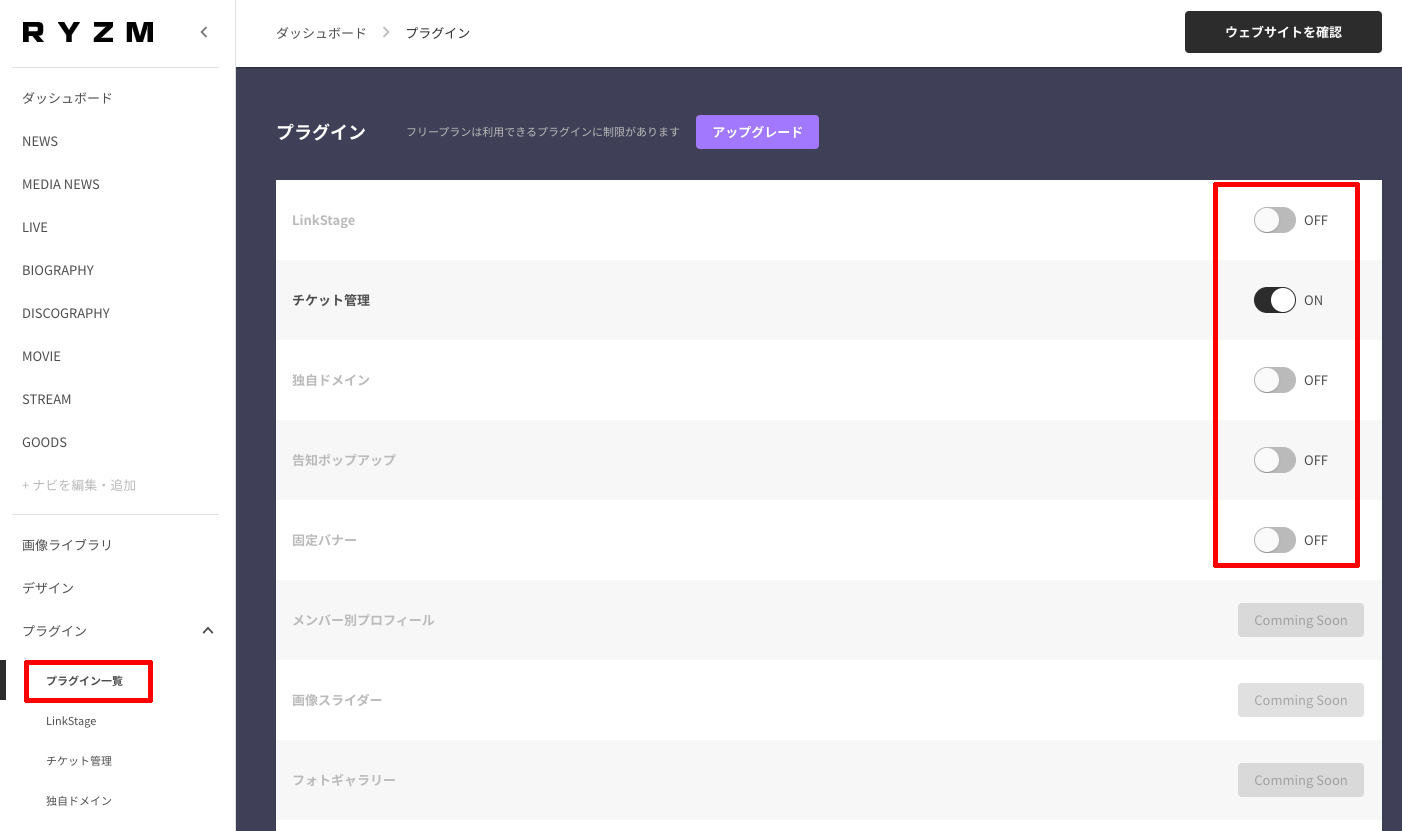Collapse the プラグイン submenu chevron
This screenshot has height=831, width=1402.
tap(208, 630)
